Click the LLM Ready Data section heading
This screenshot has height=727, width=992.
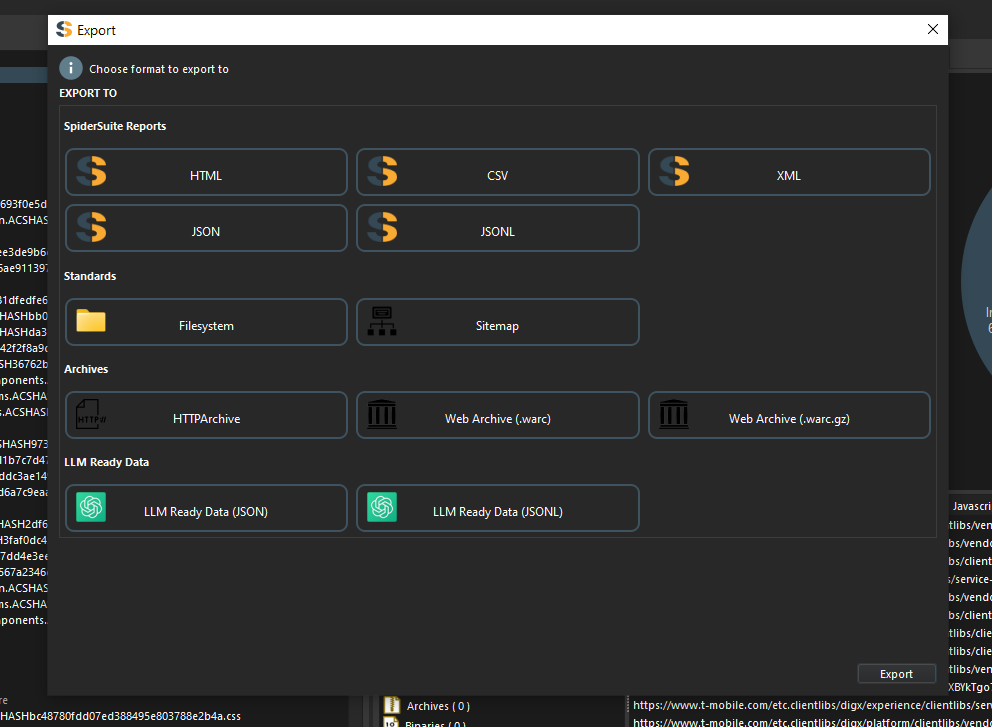(x=106, y=462)
